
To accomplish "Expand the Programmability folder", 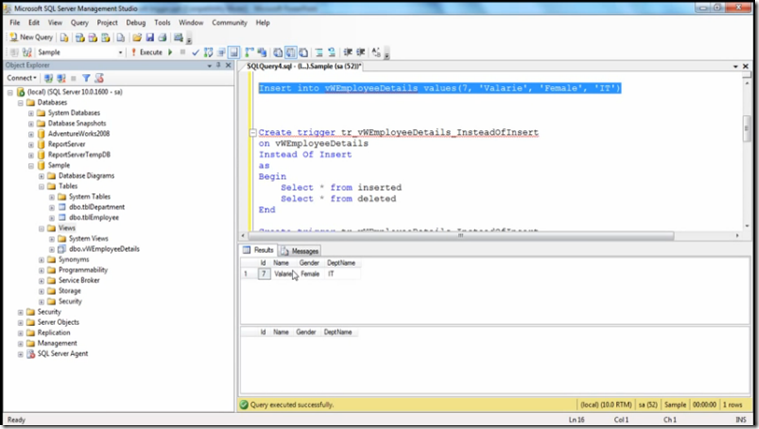I will tap(42, 270).
